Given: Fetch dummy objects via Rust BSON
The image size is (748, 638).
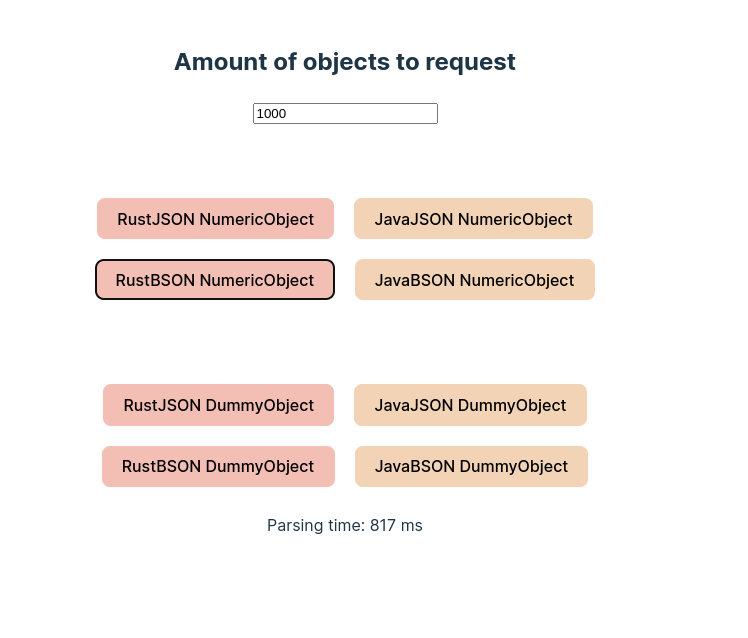Looking at the screenshot, I should (x=218, y=466).
